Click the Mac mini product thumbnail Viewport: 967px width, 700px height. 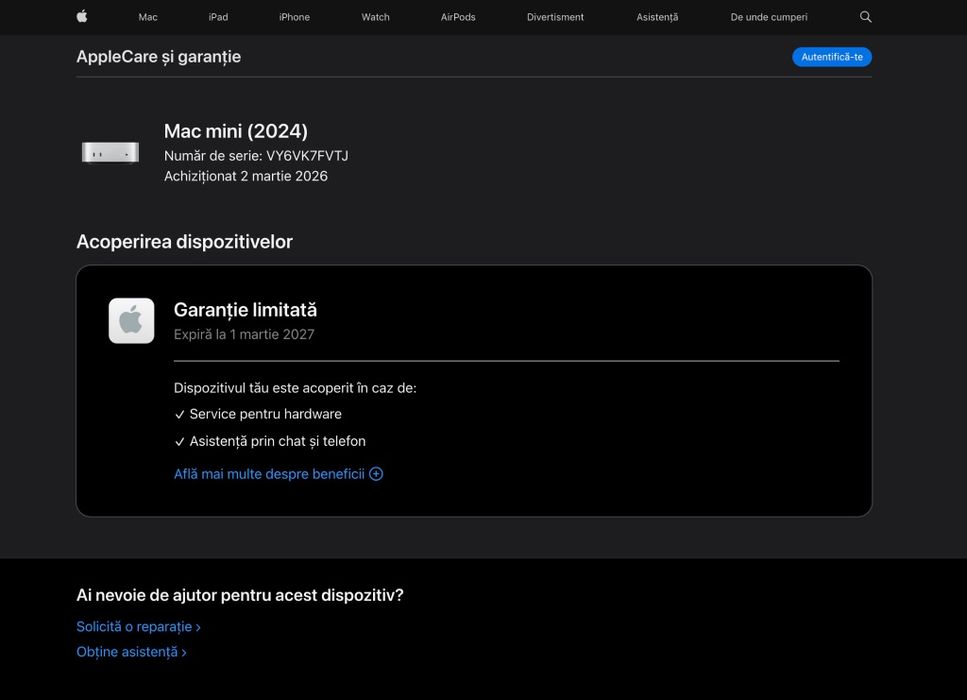click(x=110, y=152)
